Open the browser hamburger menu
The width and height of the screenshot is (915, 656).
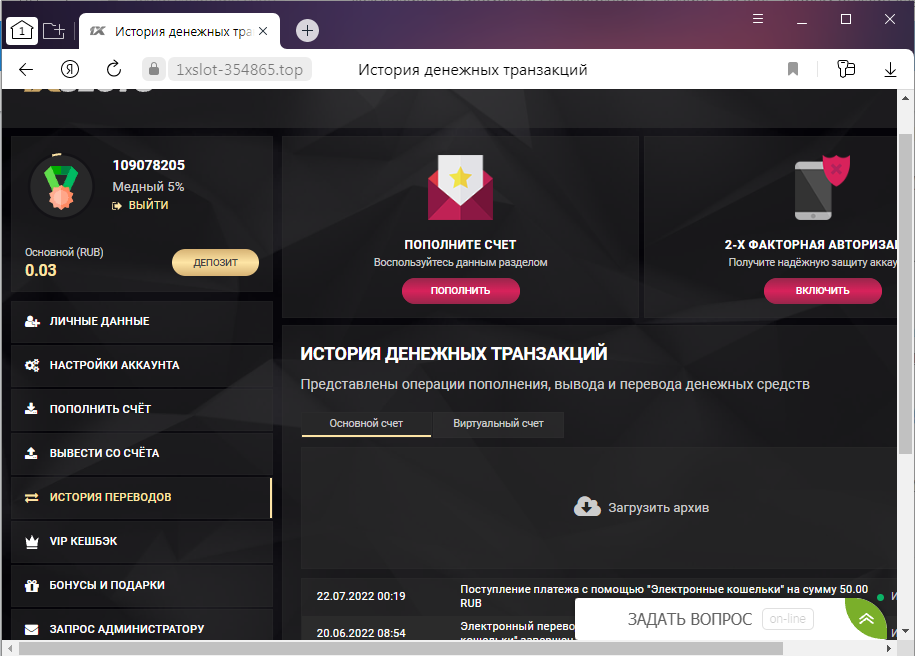point(758,19)
